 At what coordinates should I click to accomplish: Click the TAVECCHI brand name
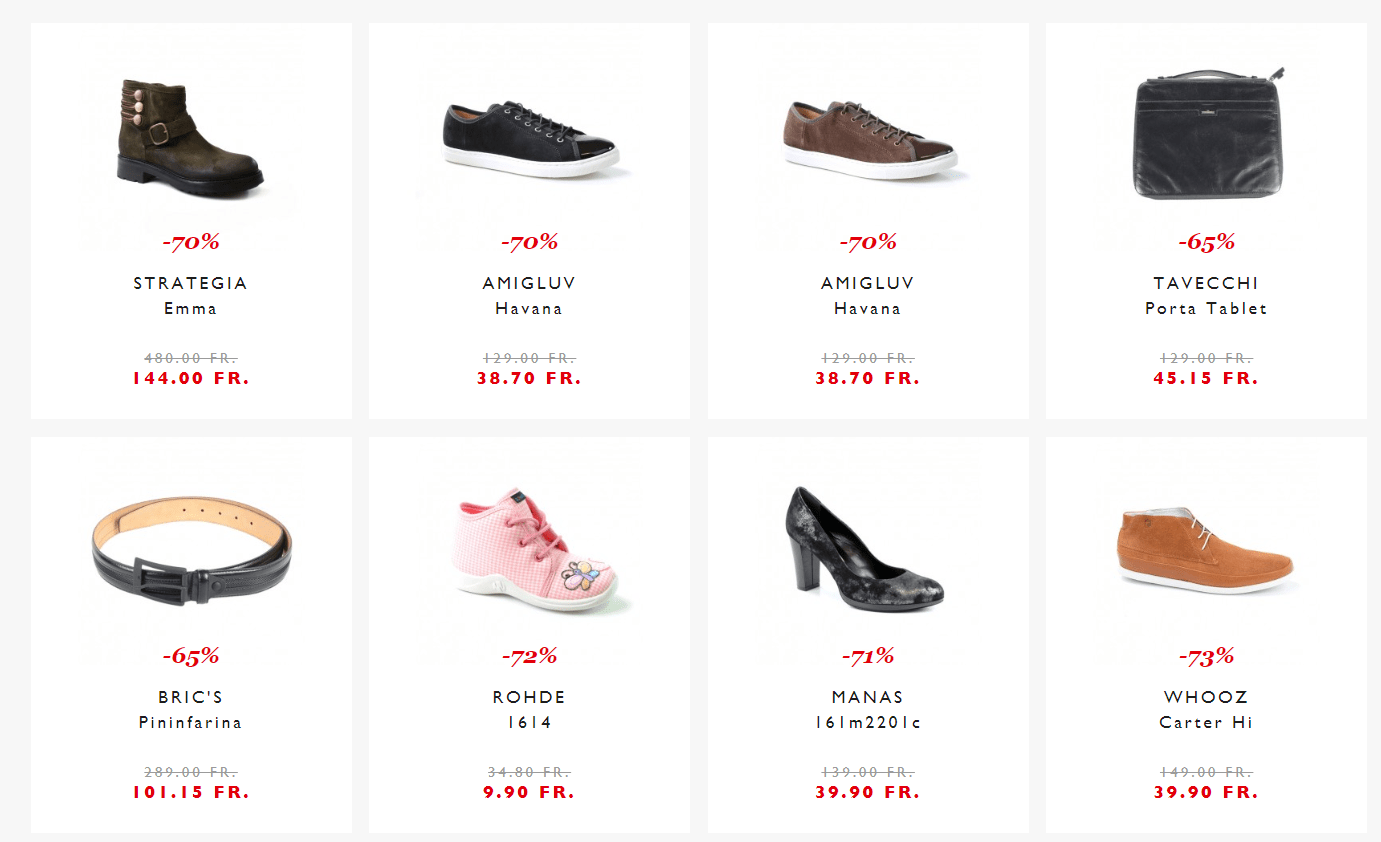coord(1206,283)
